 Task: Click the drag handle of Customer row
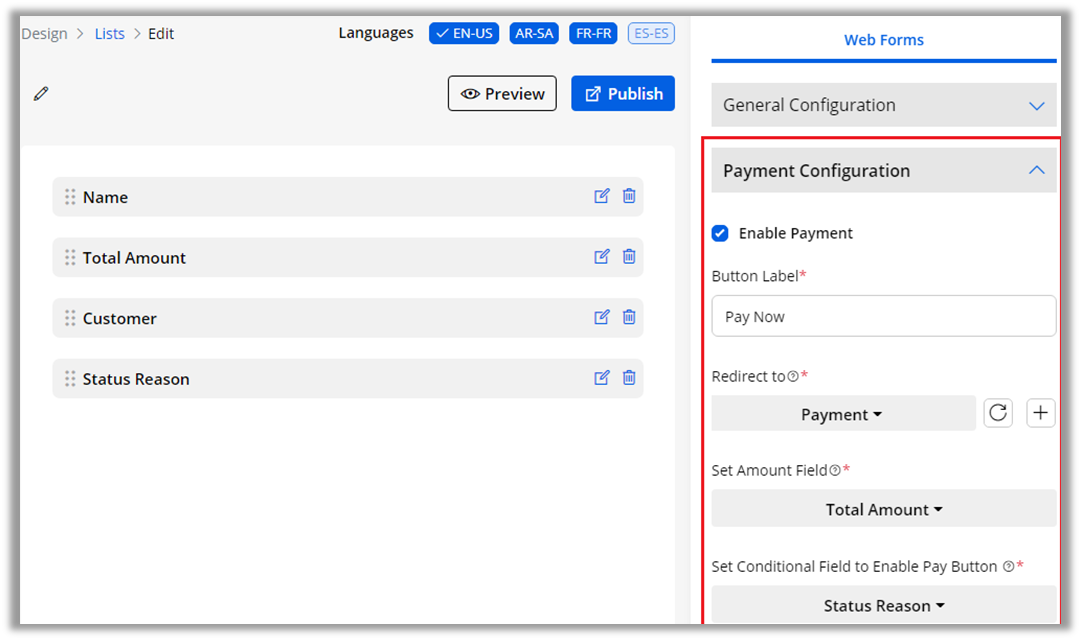(70, 318)
